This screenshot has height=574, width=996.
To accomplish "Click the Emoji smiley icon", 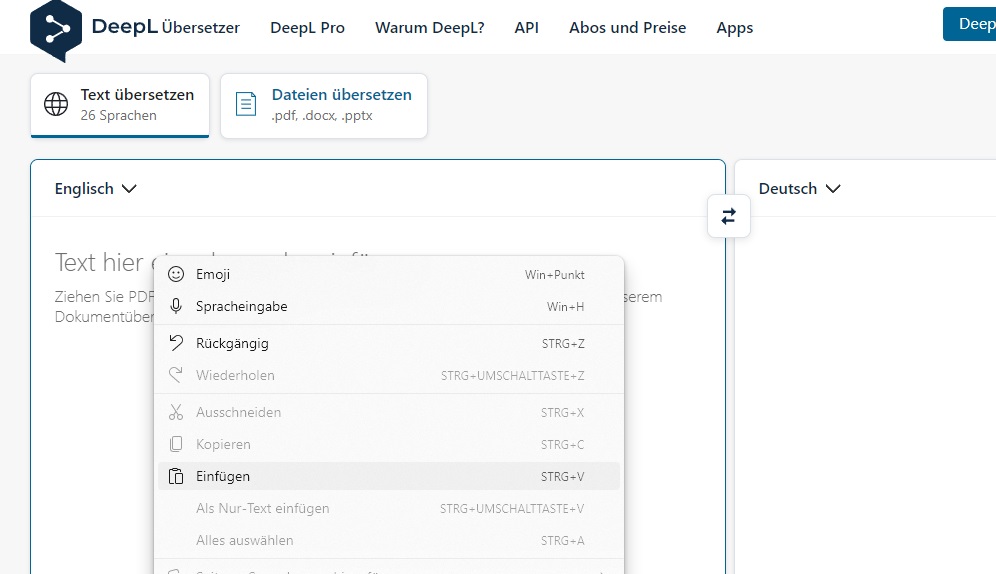I will pos(176,274).
